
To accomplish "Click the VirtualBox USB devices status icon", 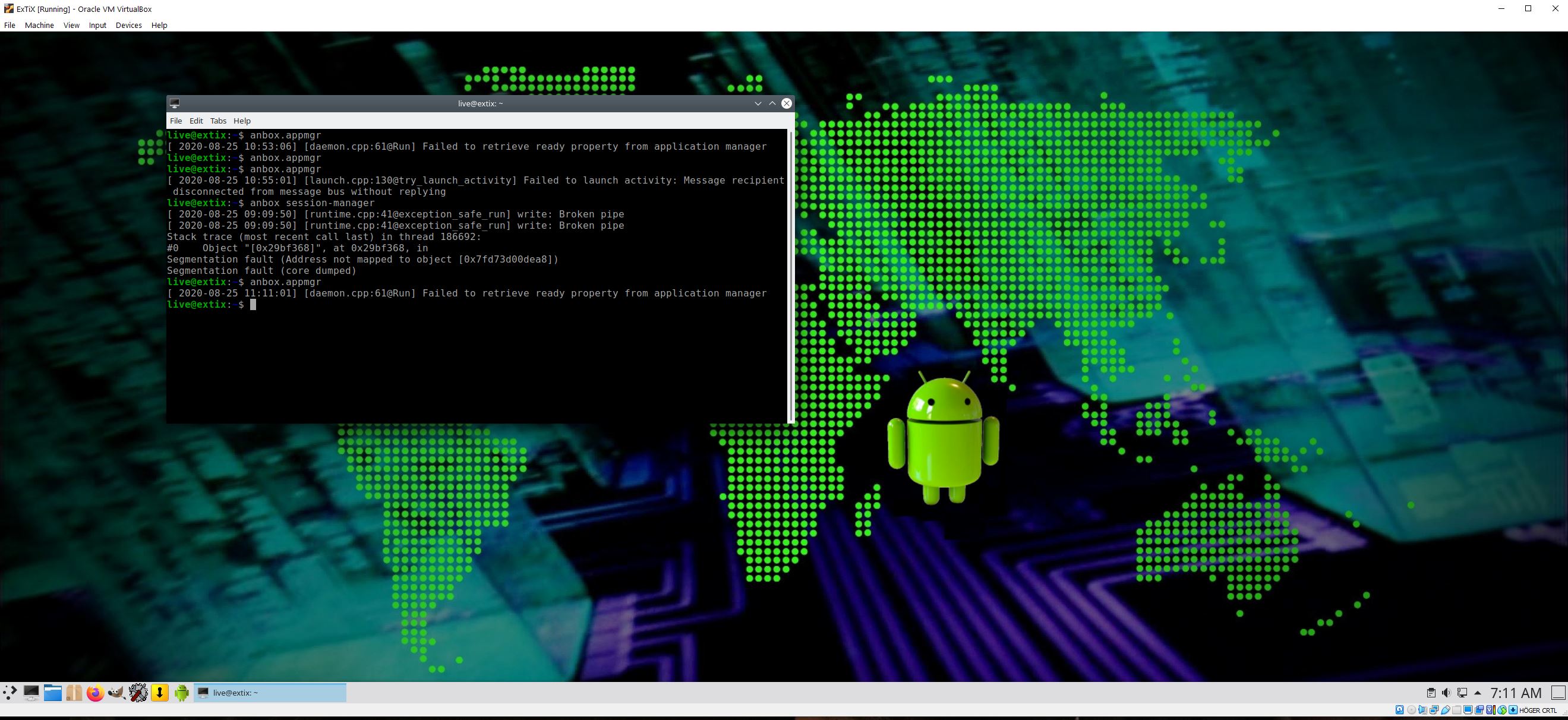I will (x=1446, y=710).
